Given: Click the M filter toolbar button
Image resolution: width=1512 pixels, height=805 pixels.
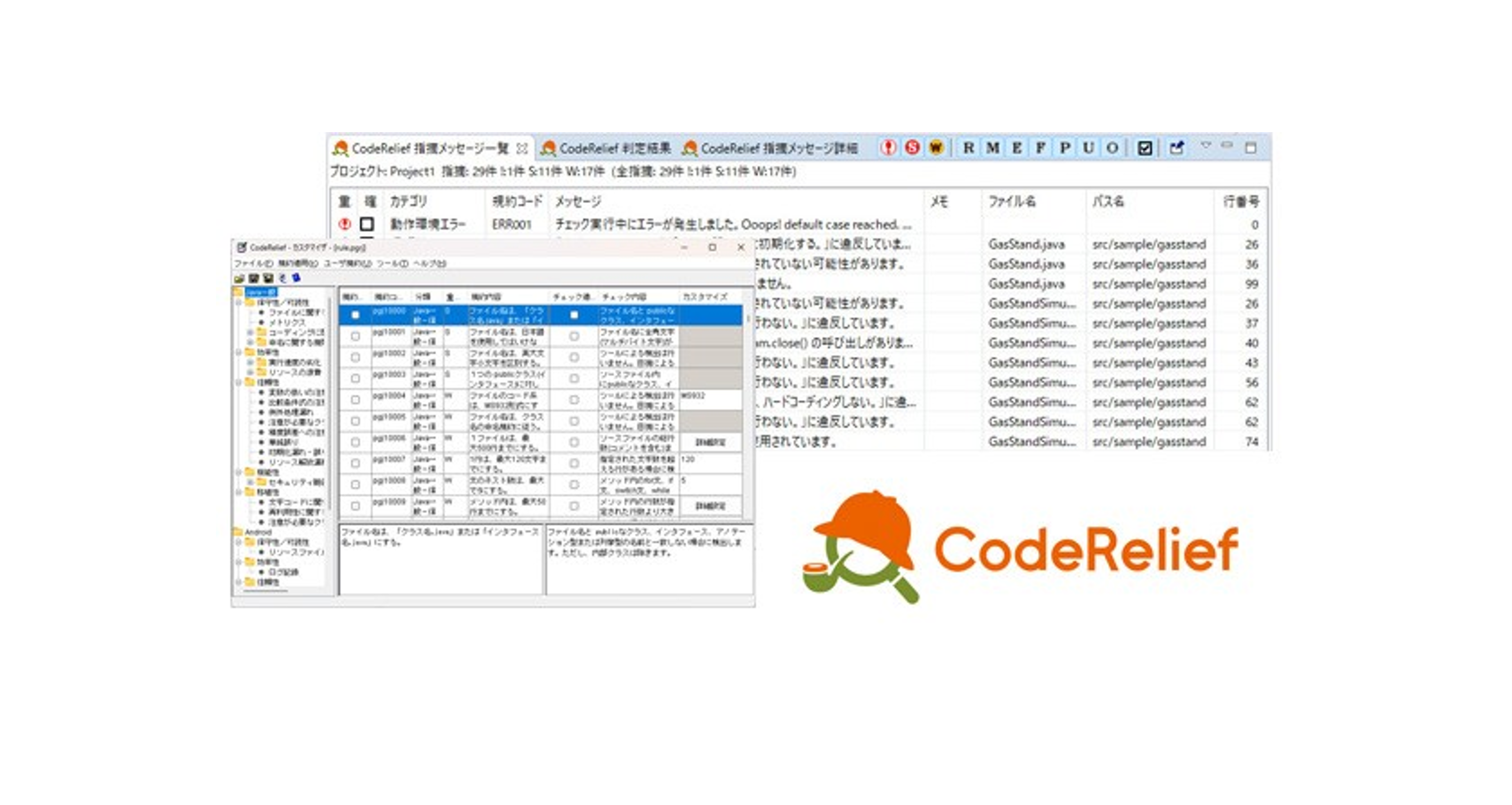Looking at the screenshot, I should 992,148.
